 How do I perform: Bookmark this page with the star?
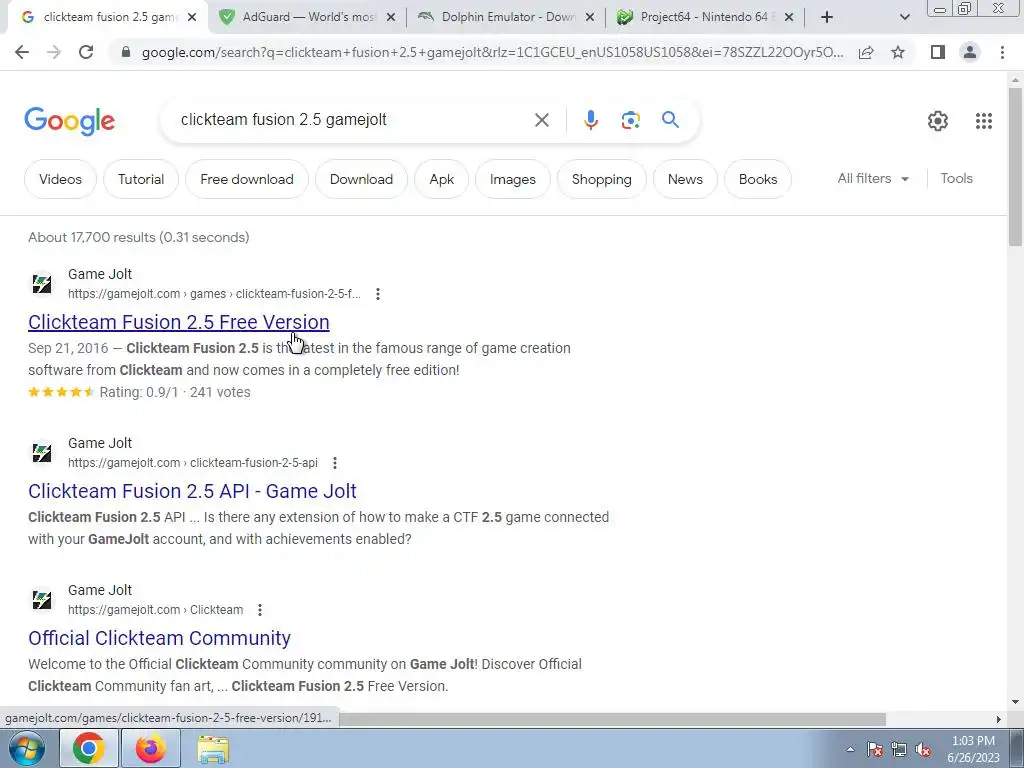[898, 52]
